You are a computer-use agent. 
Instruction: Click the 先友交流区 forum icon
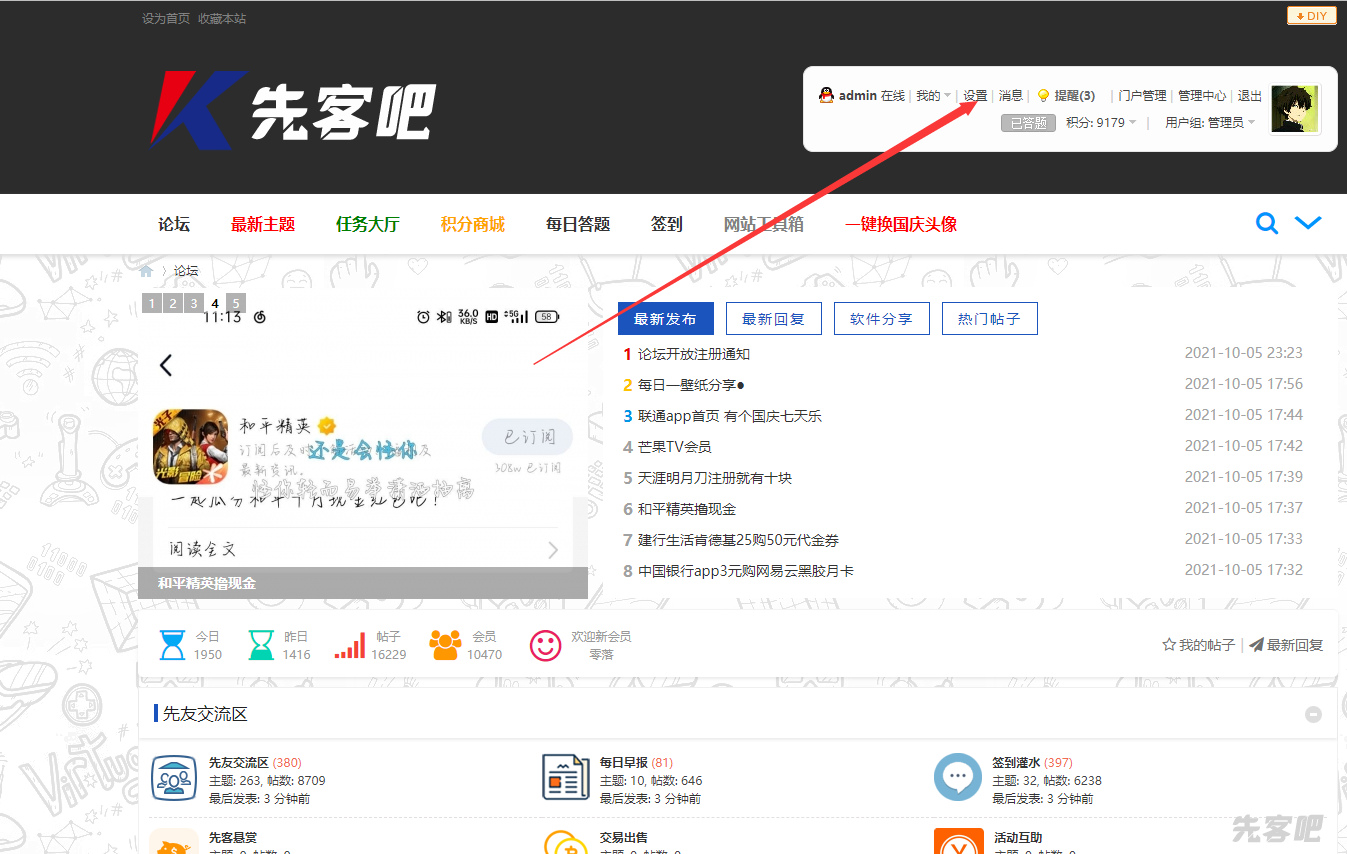pyautogui.click(x=173, y=778)
